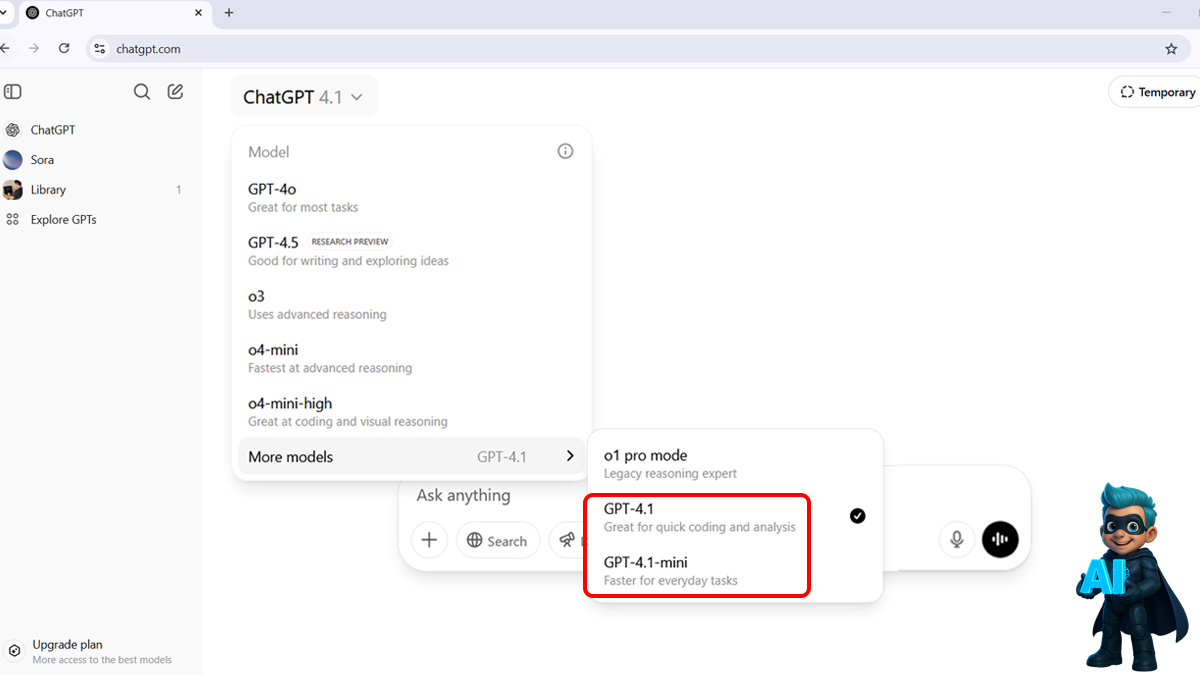Image resolution: width=1200 pixels, height=675 pixels.
Task: Click the plus attach button in composer
Action: 429,540
